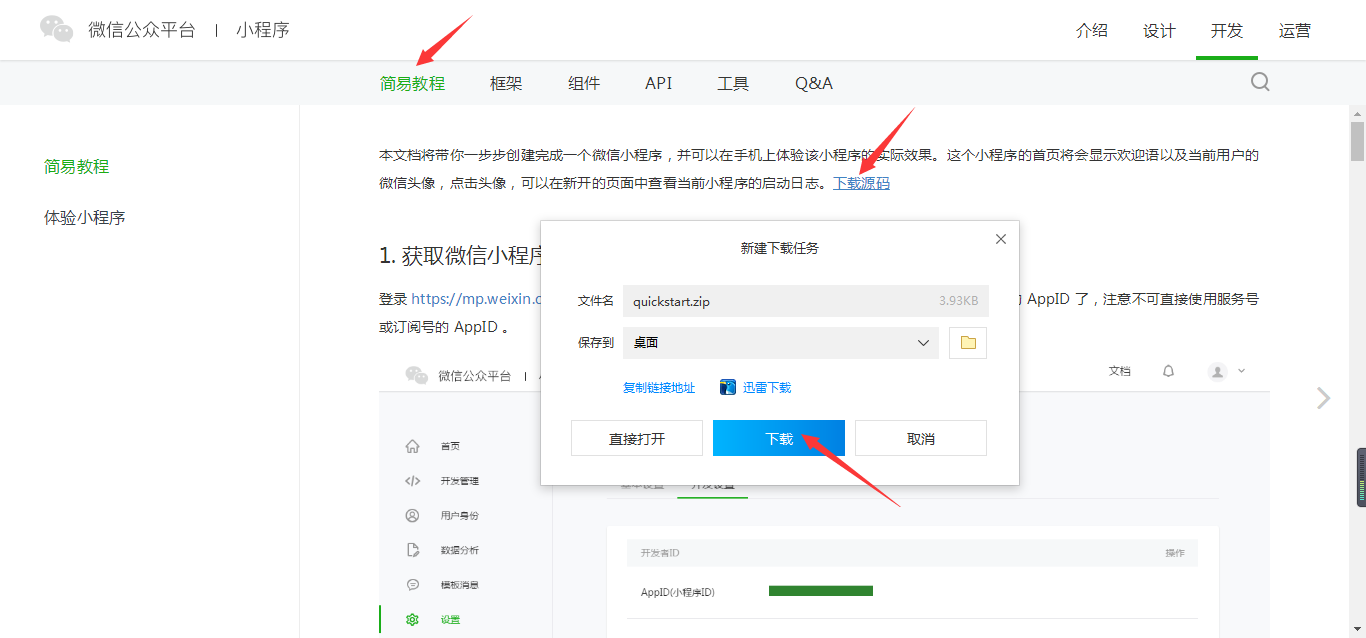Screen dimensions: 1366x638
Task: Click 模板消息 in the tutorial image menu
Action: point(460,584)
